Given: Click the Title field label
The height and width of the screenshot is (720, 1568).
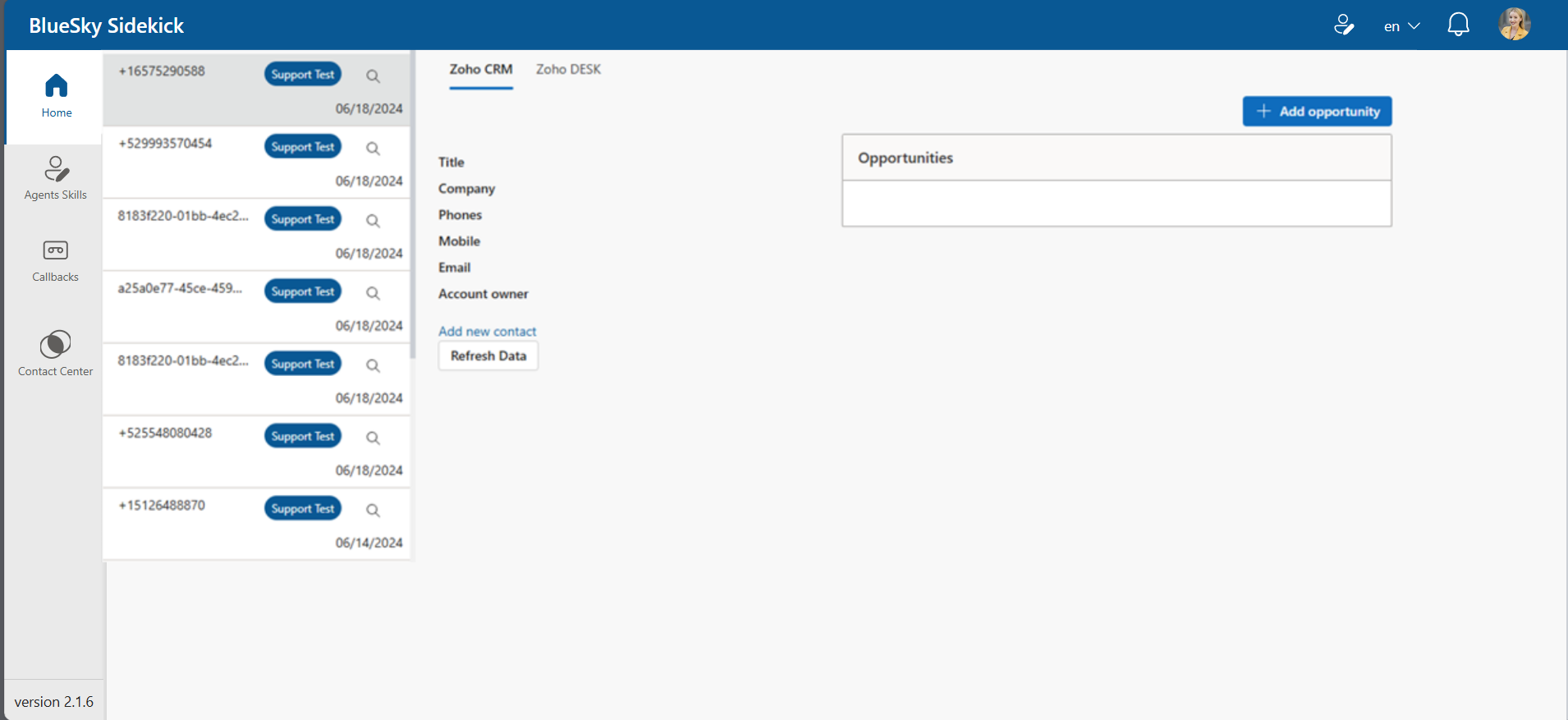Looking at the screenshot, I should click(451, 163).
